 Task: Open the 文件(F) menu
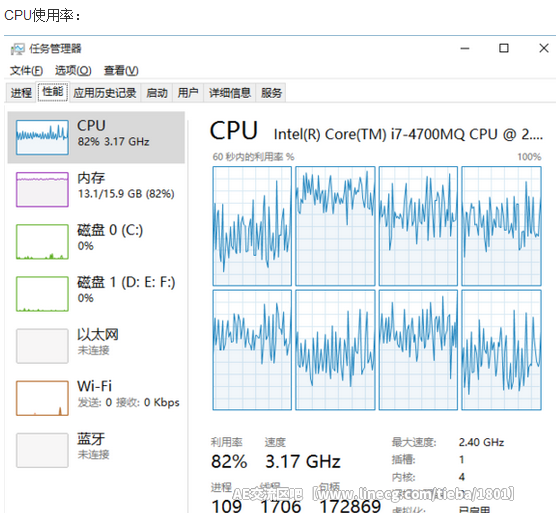(x=26, y=71)
